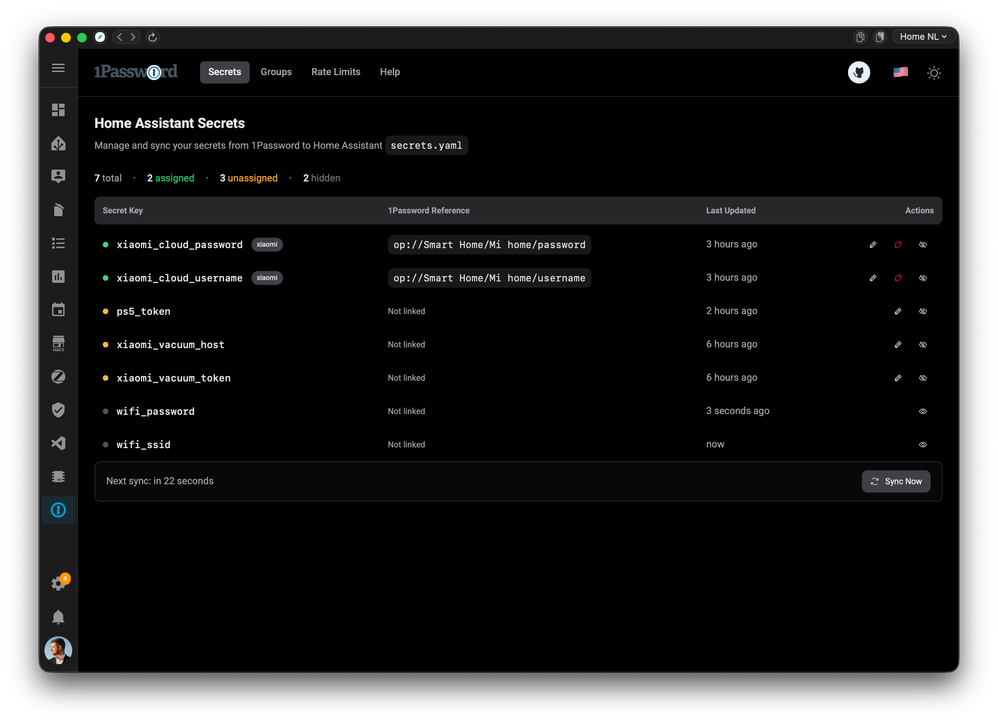Image resolution: width=998 pixels, height=724 pixels.
Task: Open the notifications bell in sidebar
Action: pyautogui.click(x=58, y=617)
